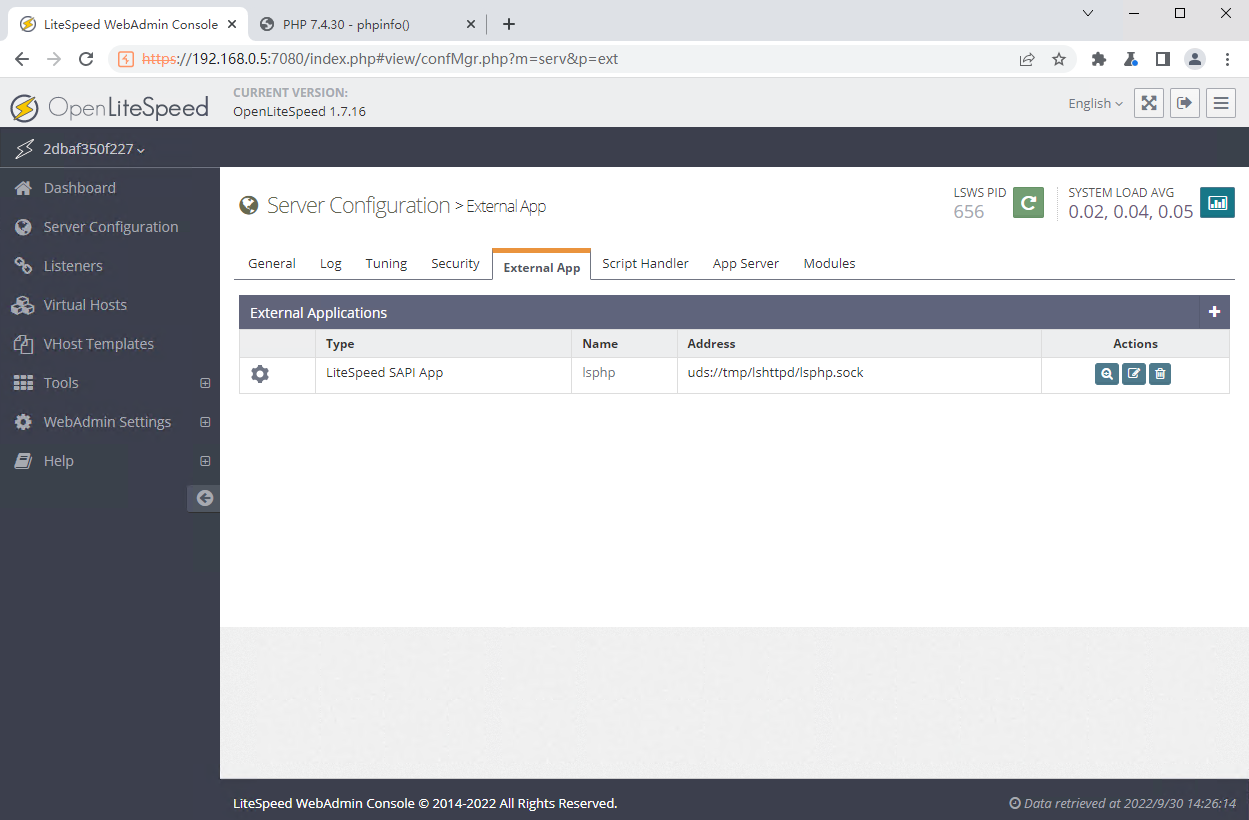Click the Server Configuration globe icon in sidebar

click(23, 227)
